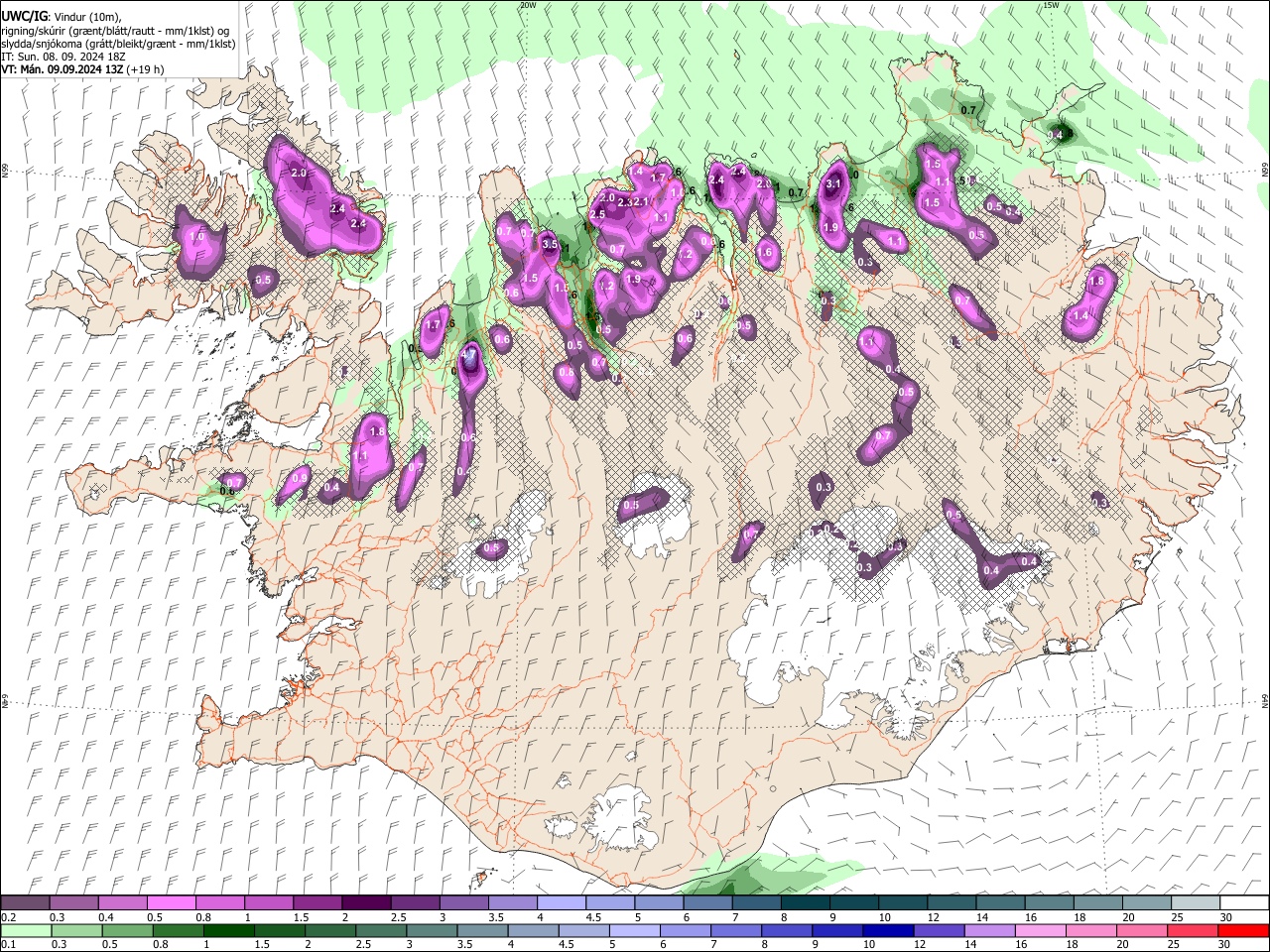Pick the light lavender 4 snow scale swatch
Viewport: 1270px width, 952px height.
(561, 903)
